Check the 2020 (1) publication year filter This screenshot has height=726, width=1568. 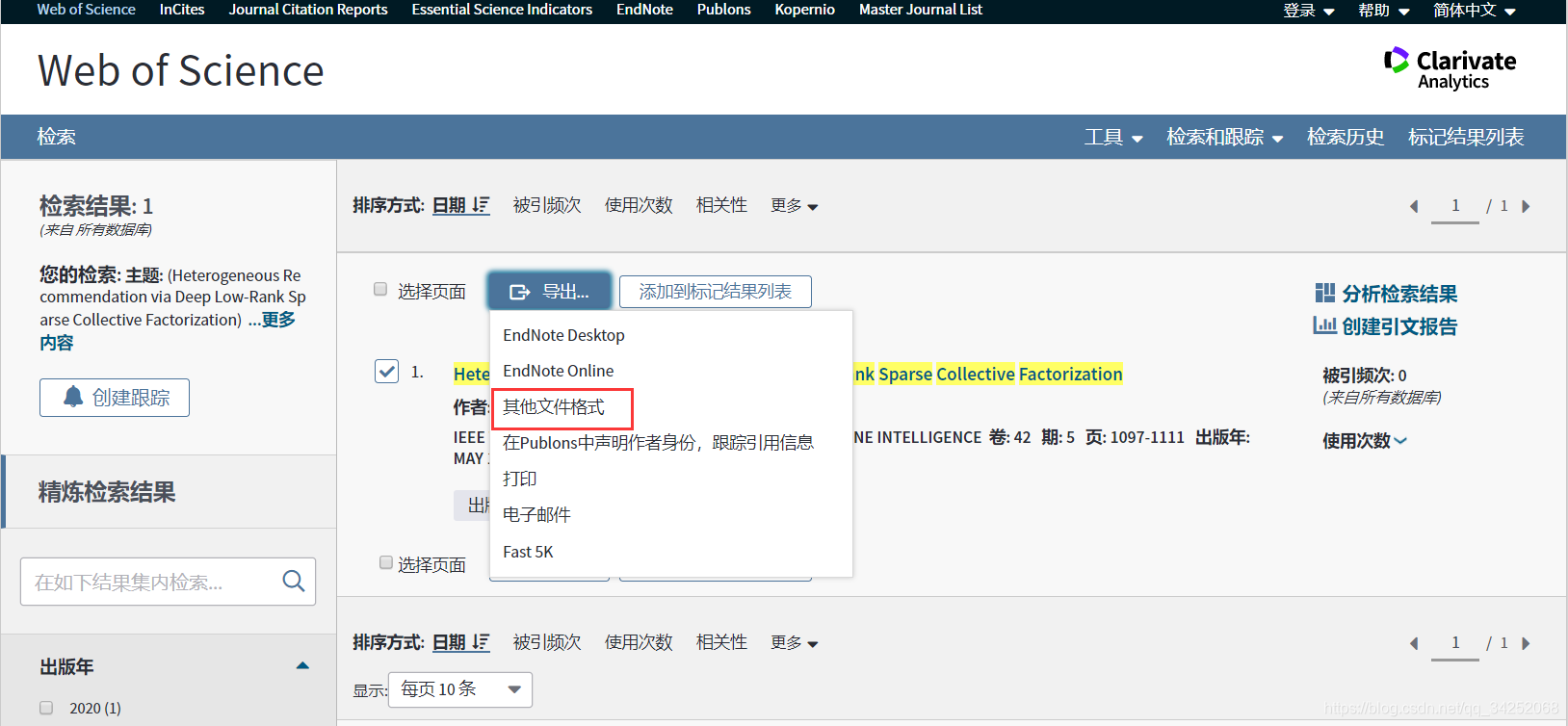point(46,708)
